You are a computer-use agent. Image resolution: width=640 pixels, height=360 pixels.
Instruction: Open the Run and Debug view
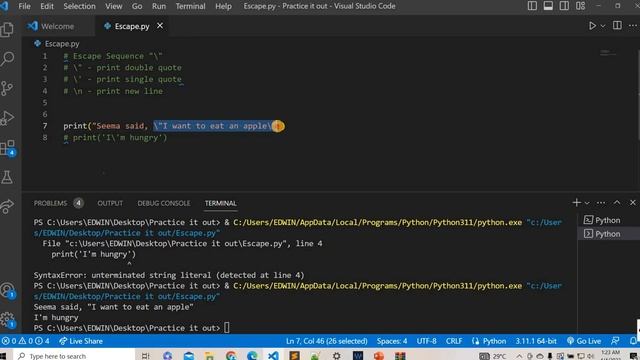[7, 118]
